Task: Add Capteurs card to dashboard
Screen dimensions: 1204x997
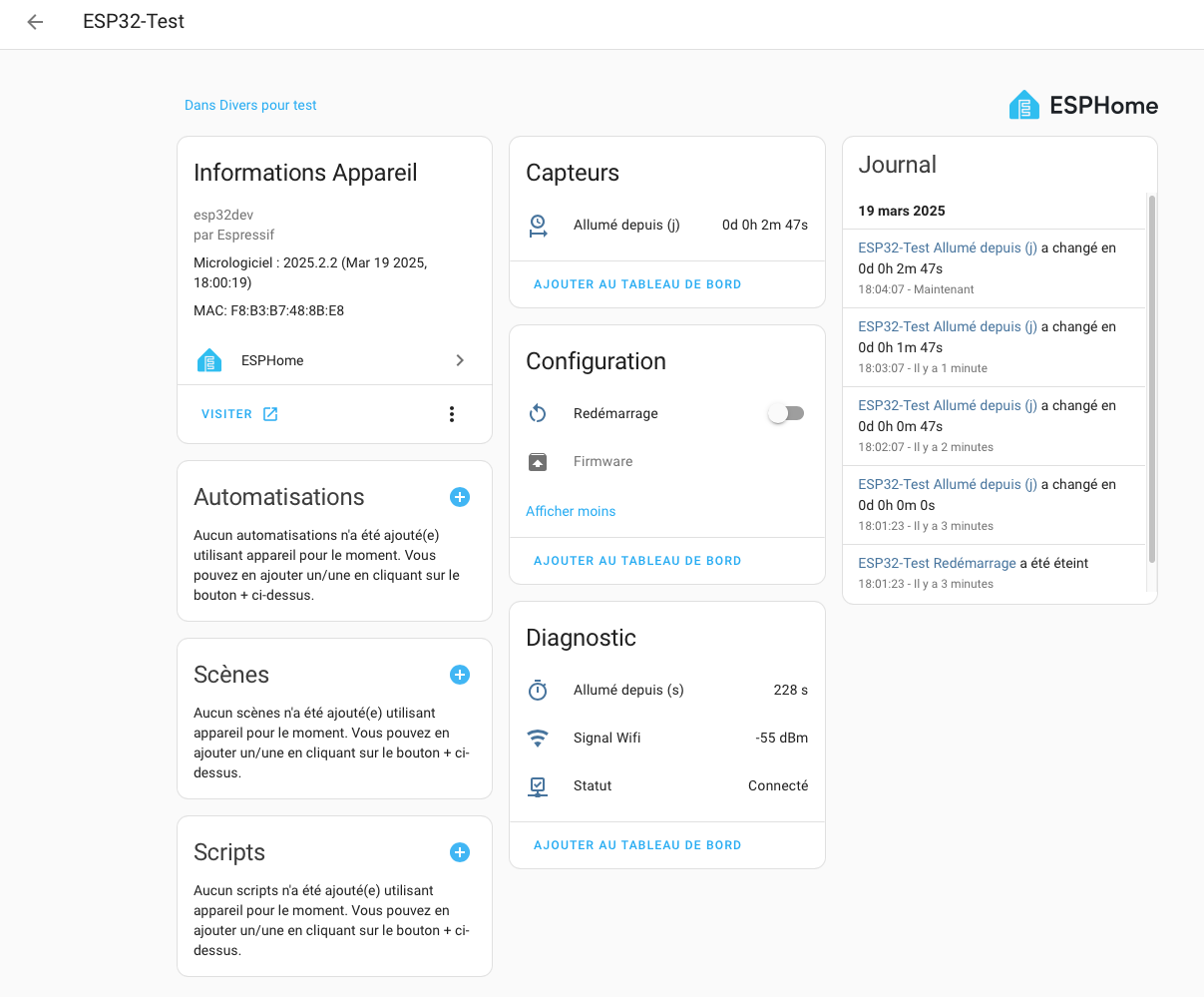Action: (637, 284)
